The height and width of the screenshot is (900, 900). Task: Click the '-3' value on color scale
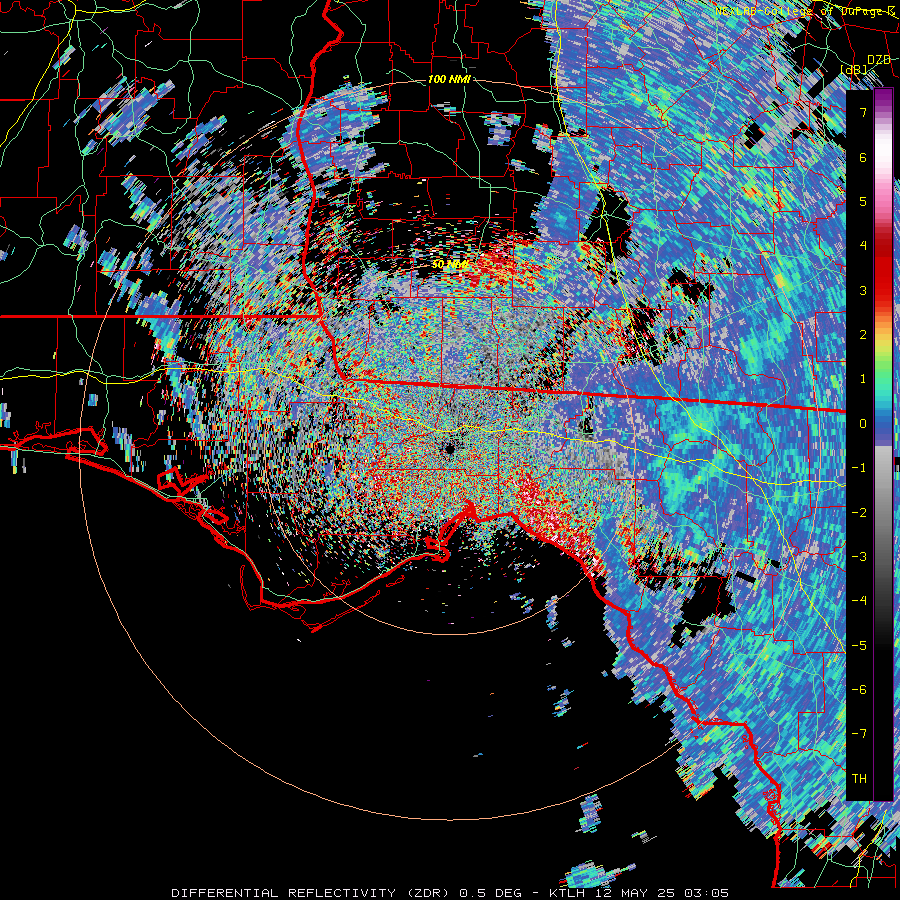[859, 556]
